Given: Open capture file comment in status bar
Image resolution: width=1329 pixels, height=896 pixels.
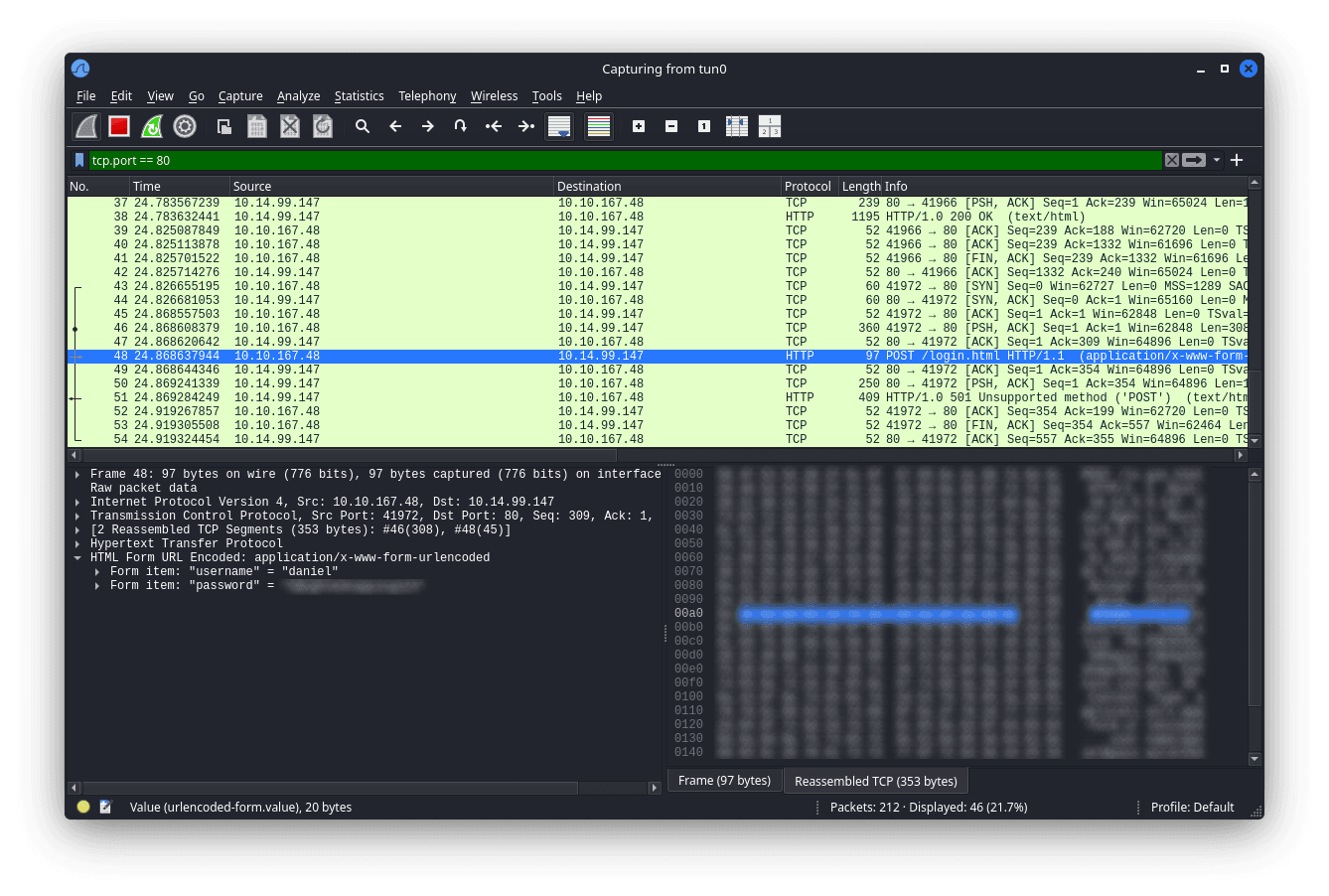Looking at the screenshot, I should tap(106, 808).
